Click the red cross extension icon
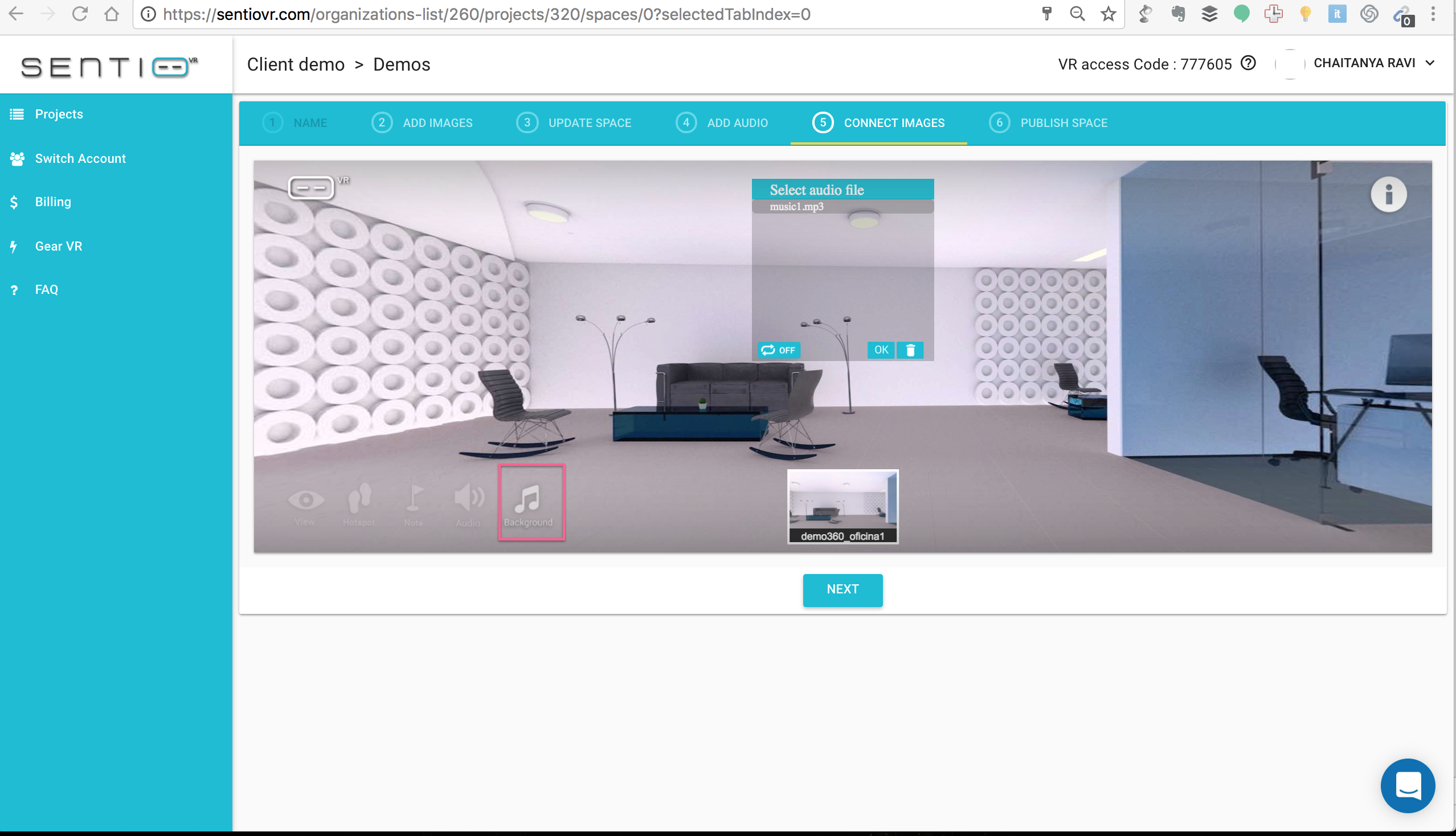The height and width of the screenshot is (836, 1456). [x=1273, y=14]
